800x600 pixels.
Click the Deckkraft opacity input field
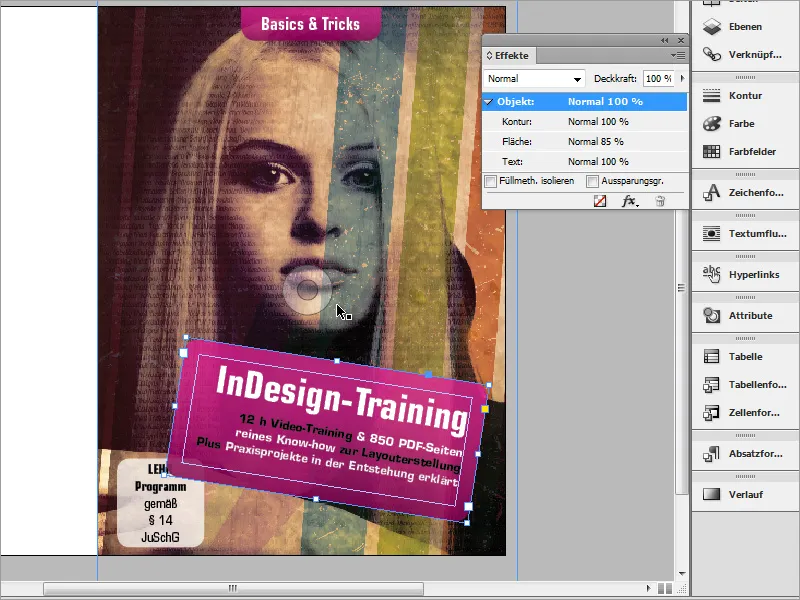coord(659,79)
